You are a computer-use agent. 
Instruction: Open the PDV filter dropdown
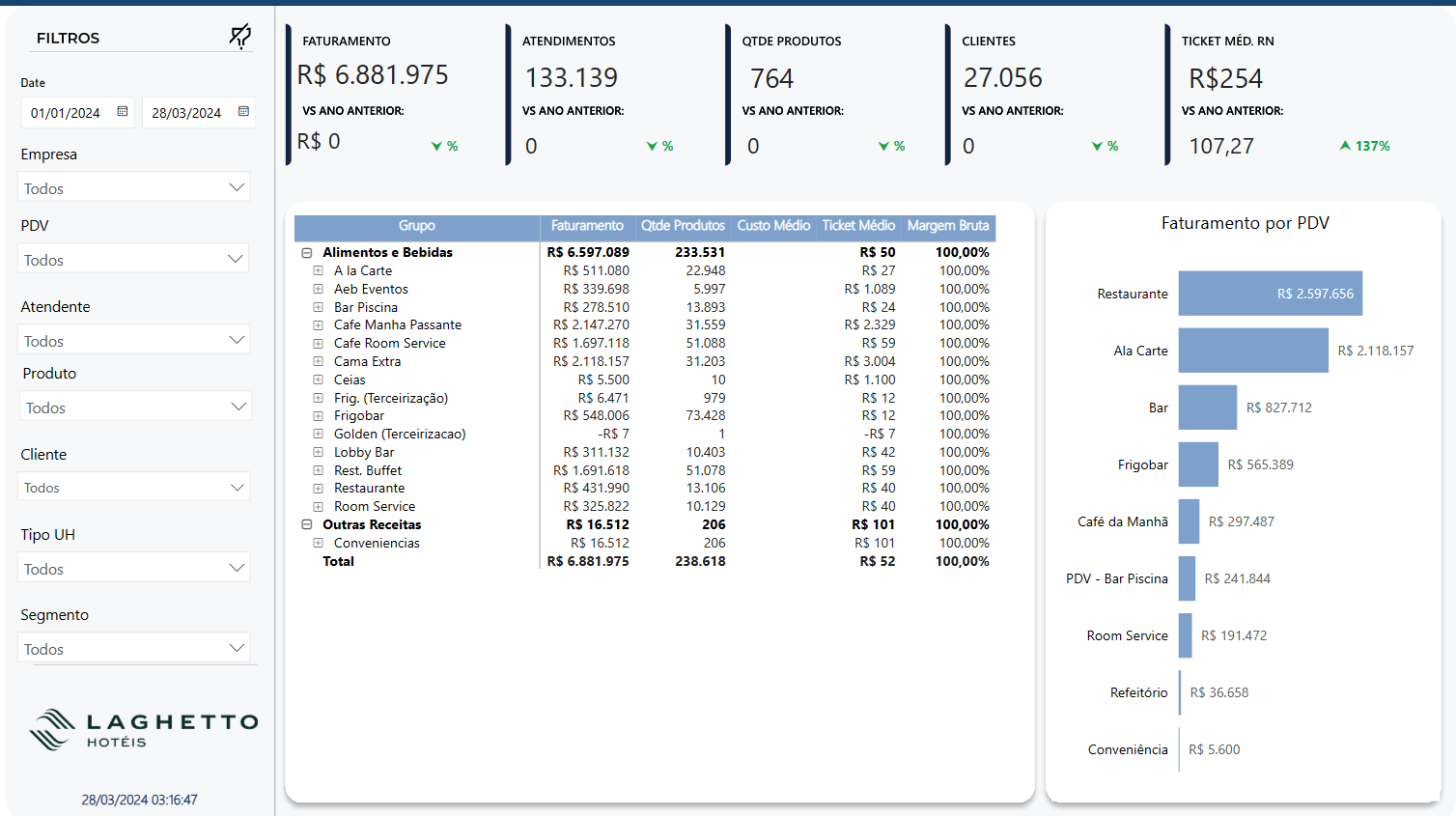point(133,259)
